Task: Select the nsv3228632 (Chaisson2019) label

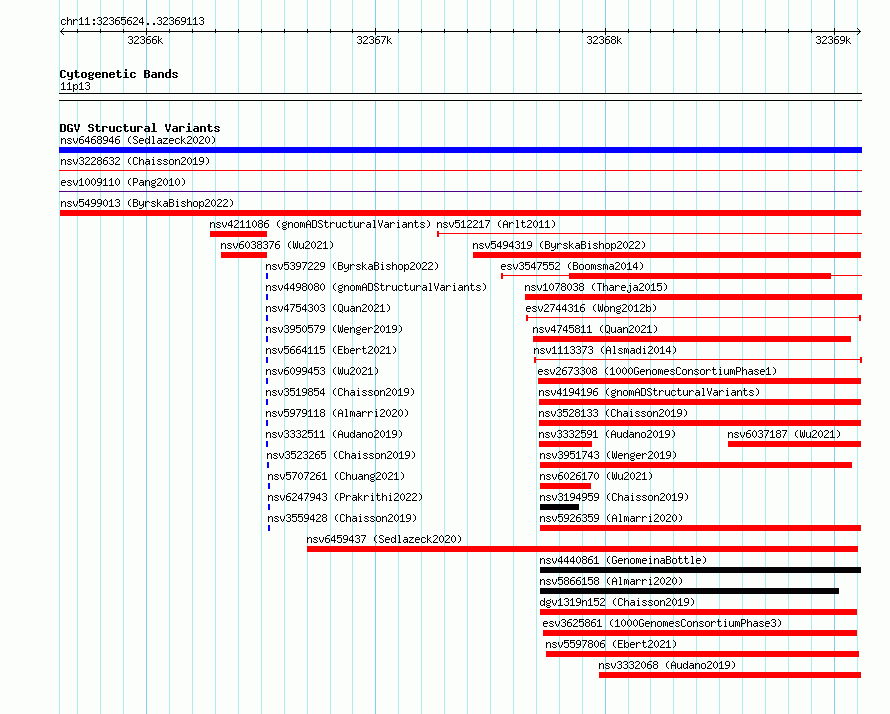Action: [x=135, y=161]
